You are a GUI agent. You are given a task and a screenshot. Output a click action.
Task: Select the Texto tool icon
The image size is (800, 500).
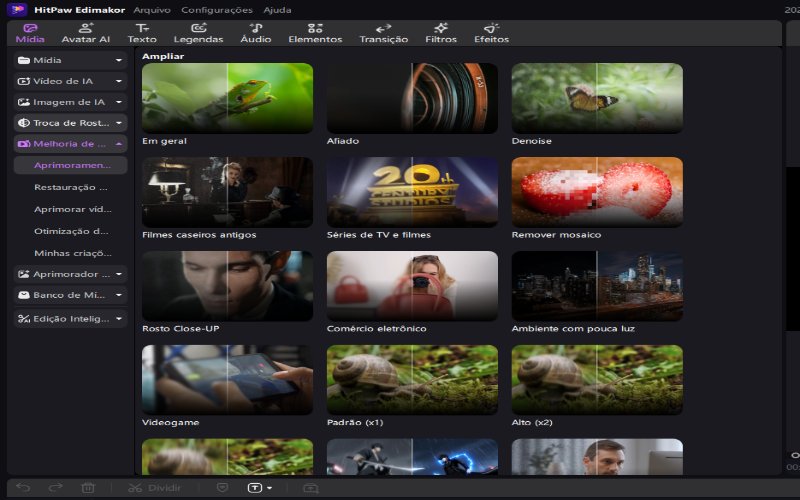click(x=142, y=28)
